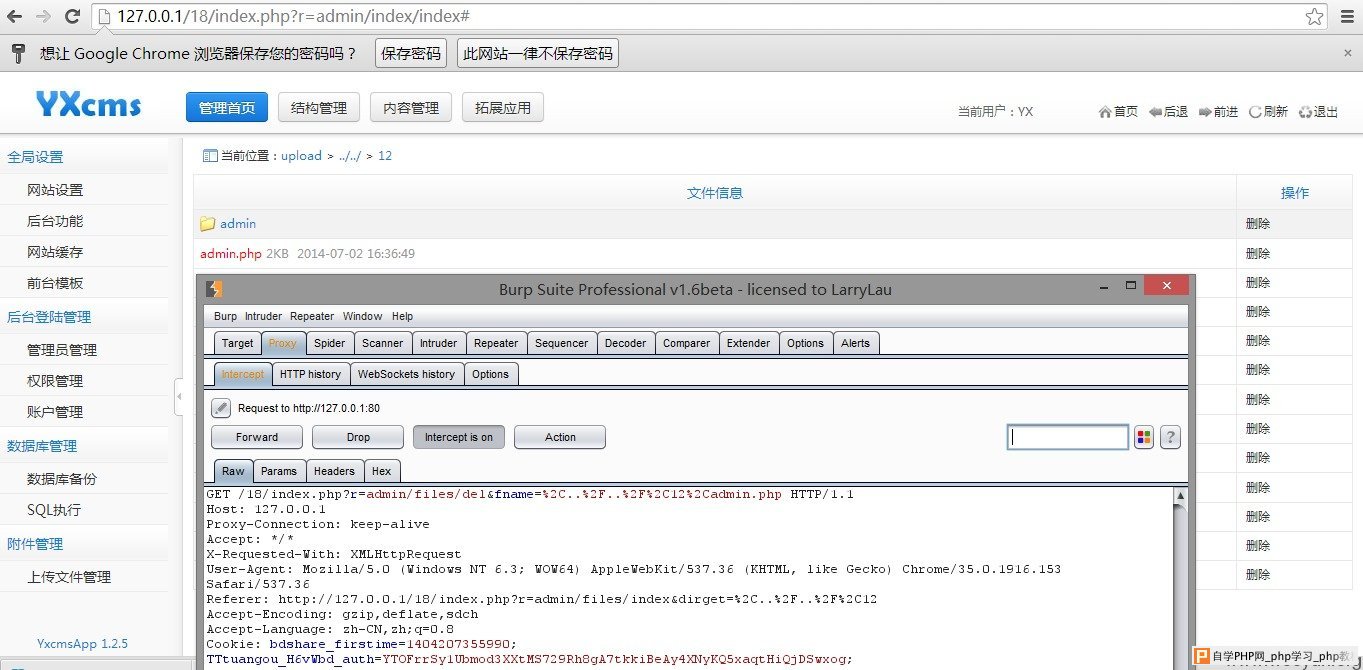Click the 退出 logout icon link
The width and height of the screenshot is (1363, 670).
pyautogui.click(x=1318, y=112)
